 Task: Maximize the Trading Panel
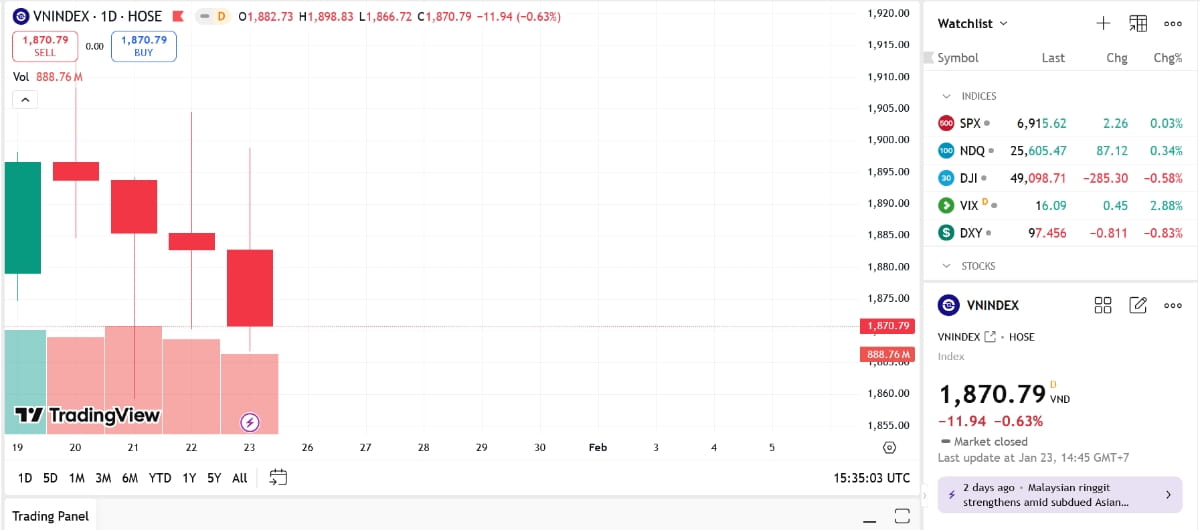(x=901, y=516)
